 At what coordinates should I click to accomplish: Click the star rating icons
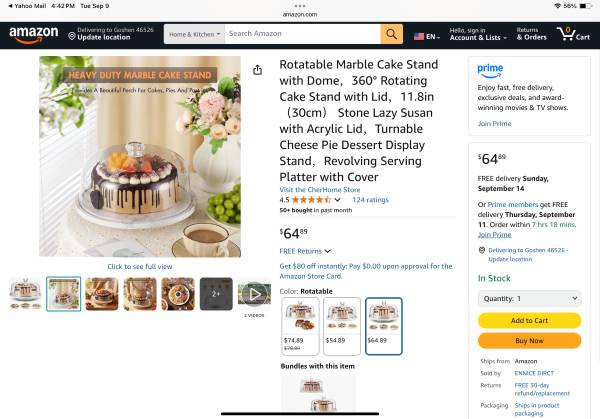tap(310, 199)
